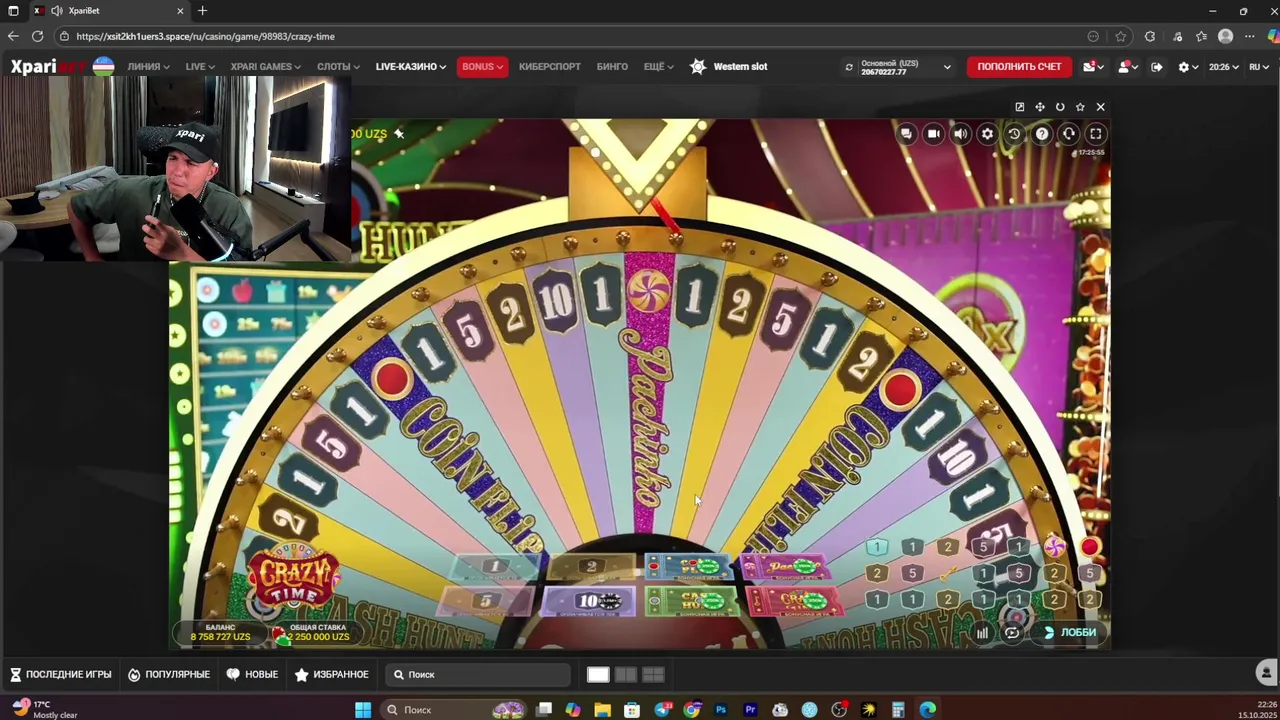Open the LIVE menu
Screen dimensions: 1280x720
point(199,67)
